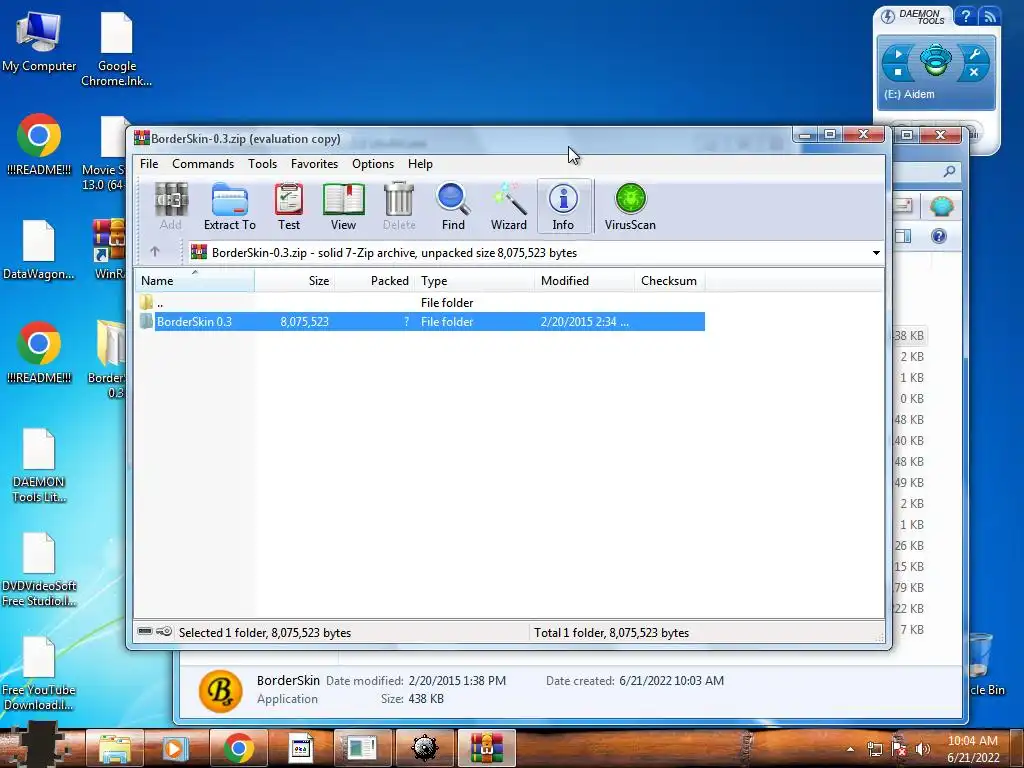Viewport: 1024px width, 768px height.
Task: Select DVDVideoSoft Free Studio desktop file
Action: (39, 570)
